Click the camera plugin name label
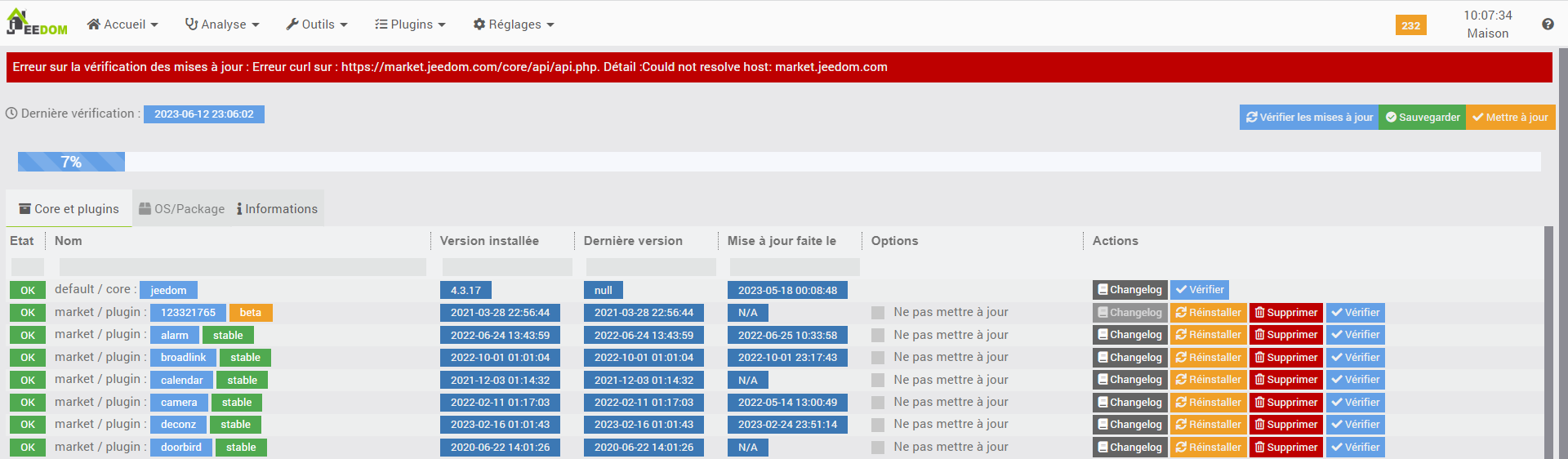Screen dimensions: 1568x459 point(179,403)
